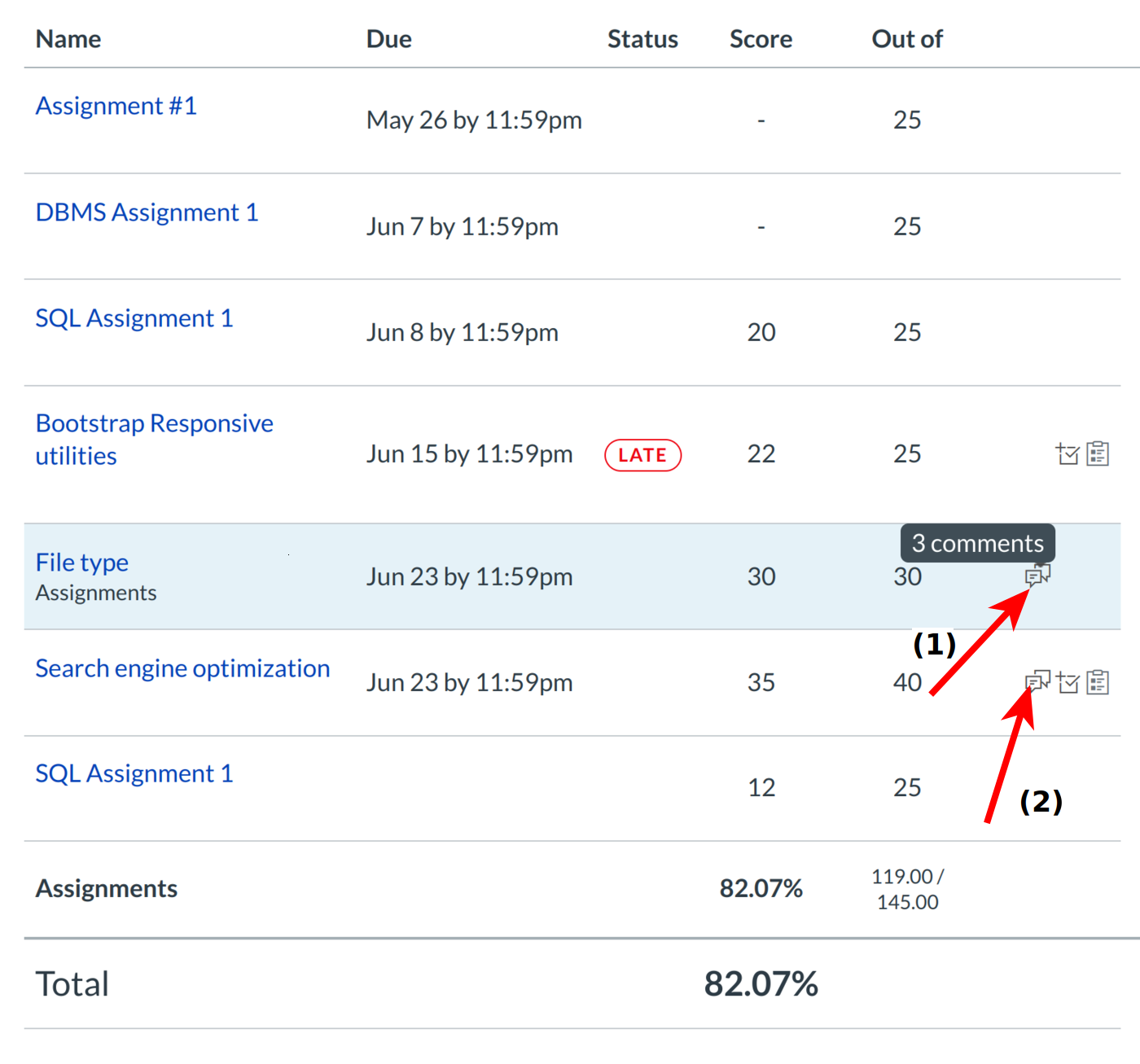The height and width of the screenshot is (1064, 1140).
Task: Click the 3 comments tooltip
Action: (977, 543)
